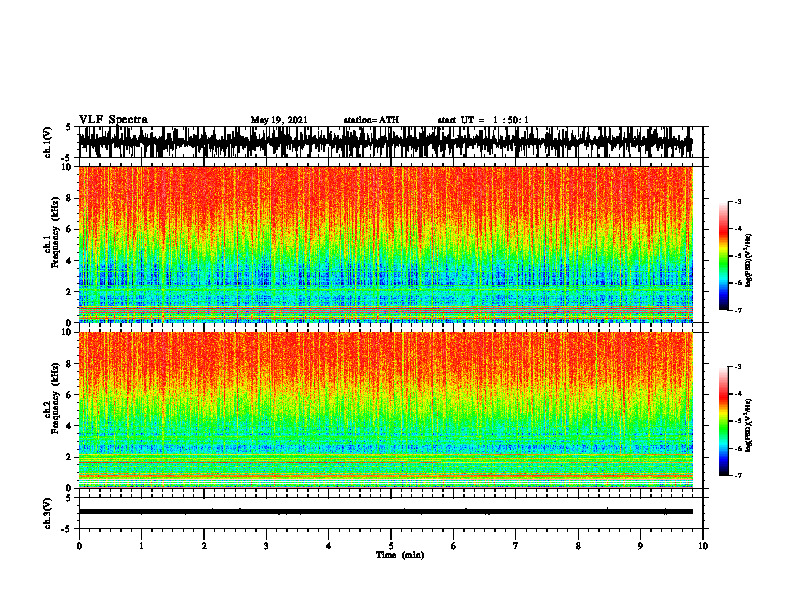Click the "VLF Spectra" plot title

tap(113, 120)
